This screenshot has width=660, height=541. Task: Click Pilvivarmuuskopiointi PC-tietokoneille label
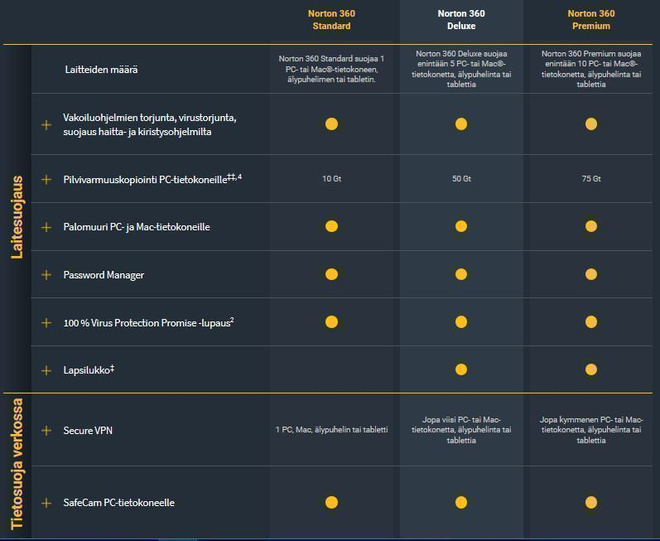152,179
